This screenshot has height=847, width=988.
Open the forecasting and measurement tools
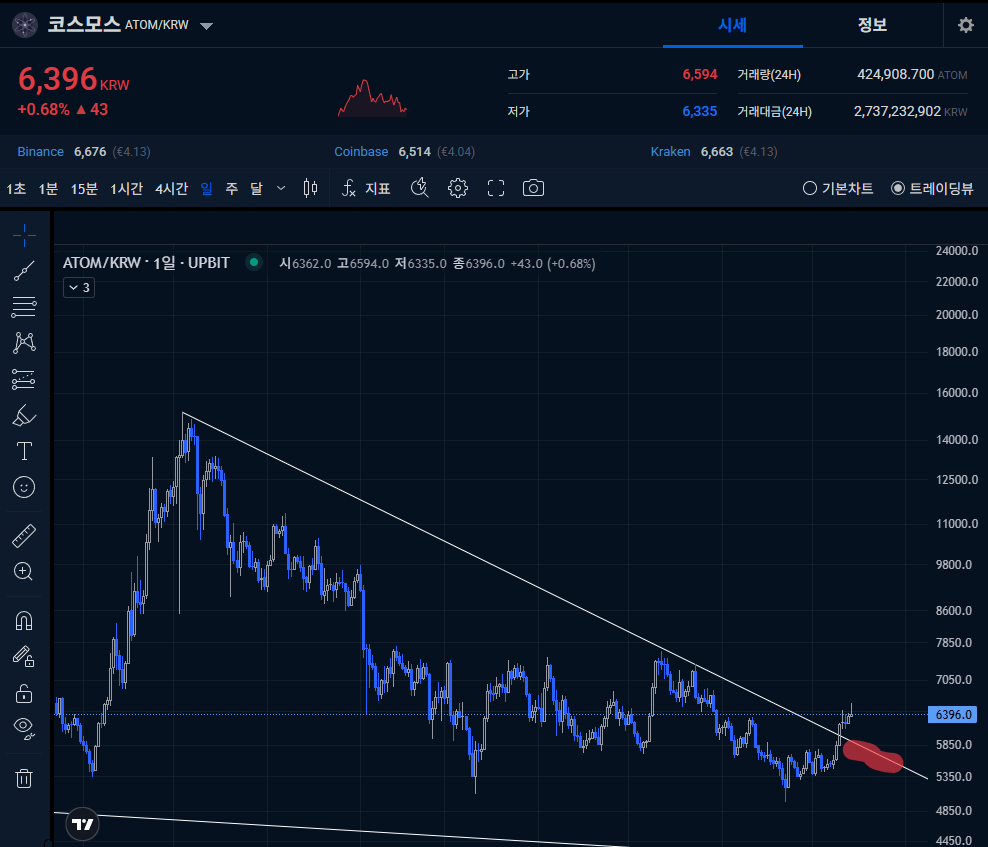[24, 379]
